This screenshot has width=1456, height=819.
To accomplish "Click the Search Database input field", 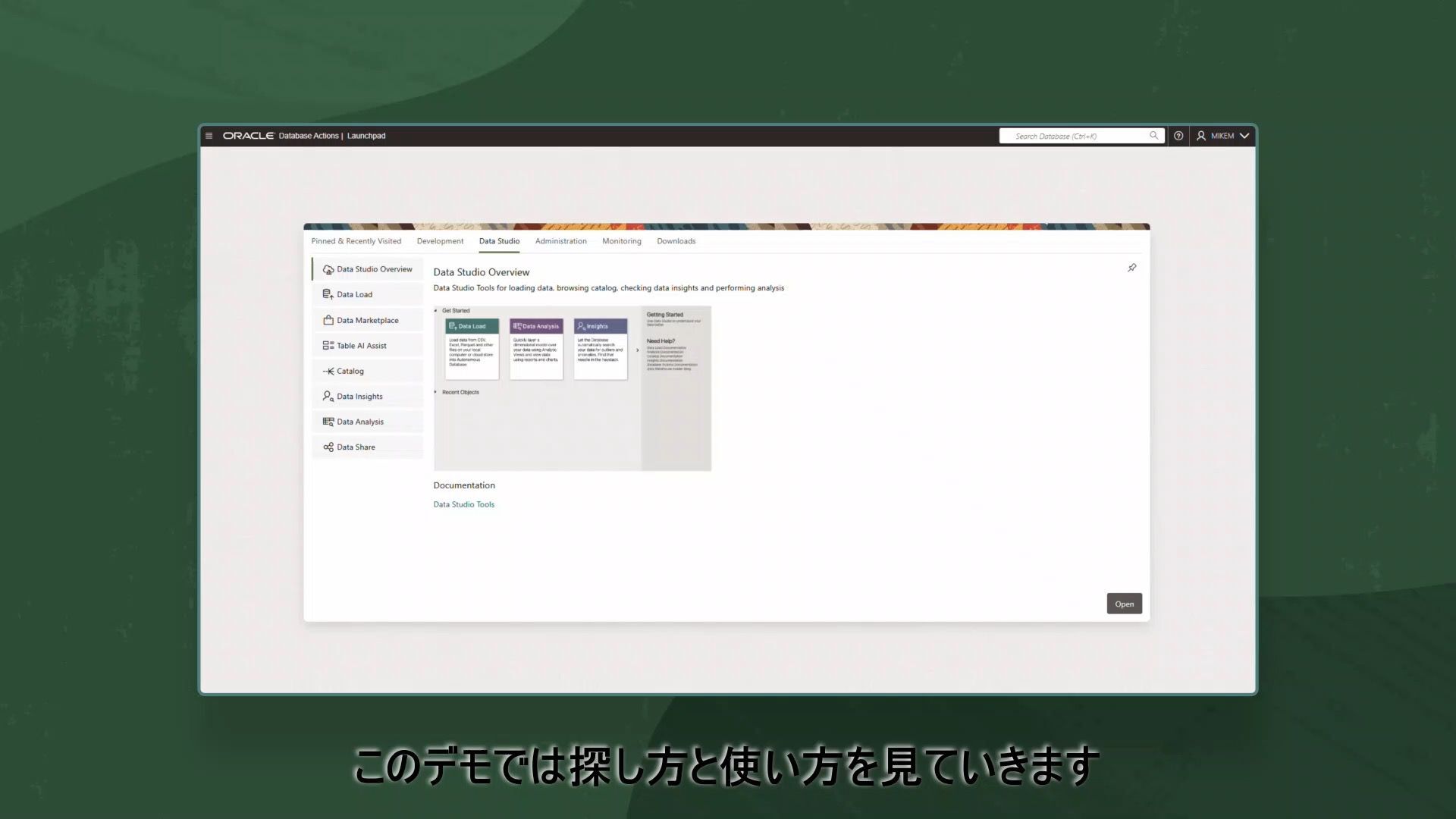I will point(1077,136).
